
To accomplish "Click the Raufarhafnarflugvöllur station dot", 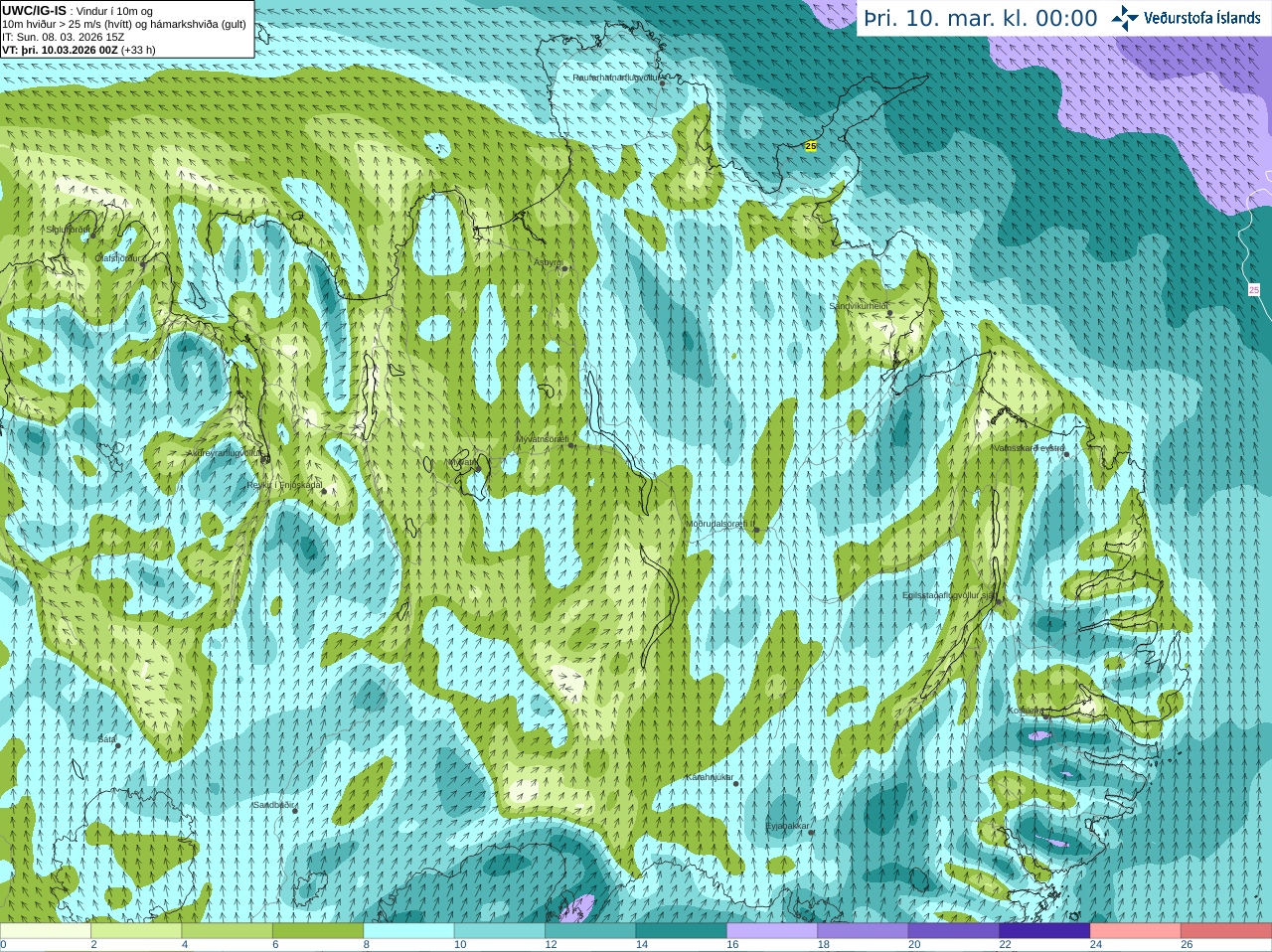I will pos(662,83).
